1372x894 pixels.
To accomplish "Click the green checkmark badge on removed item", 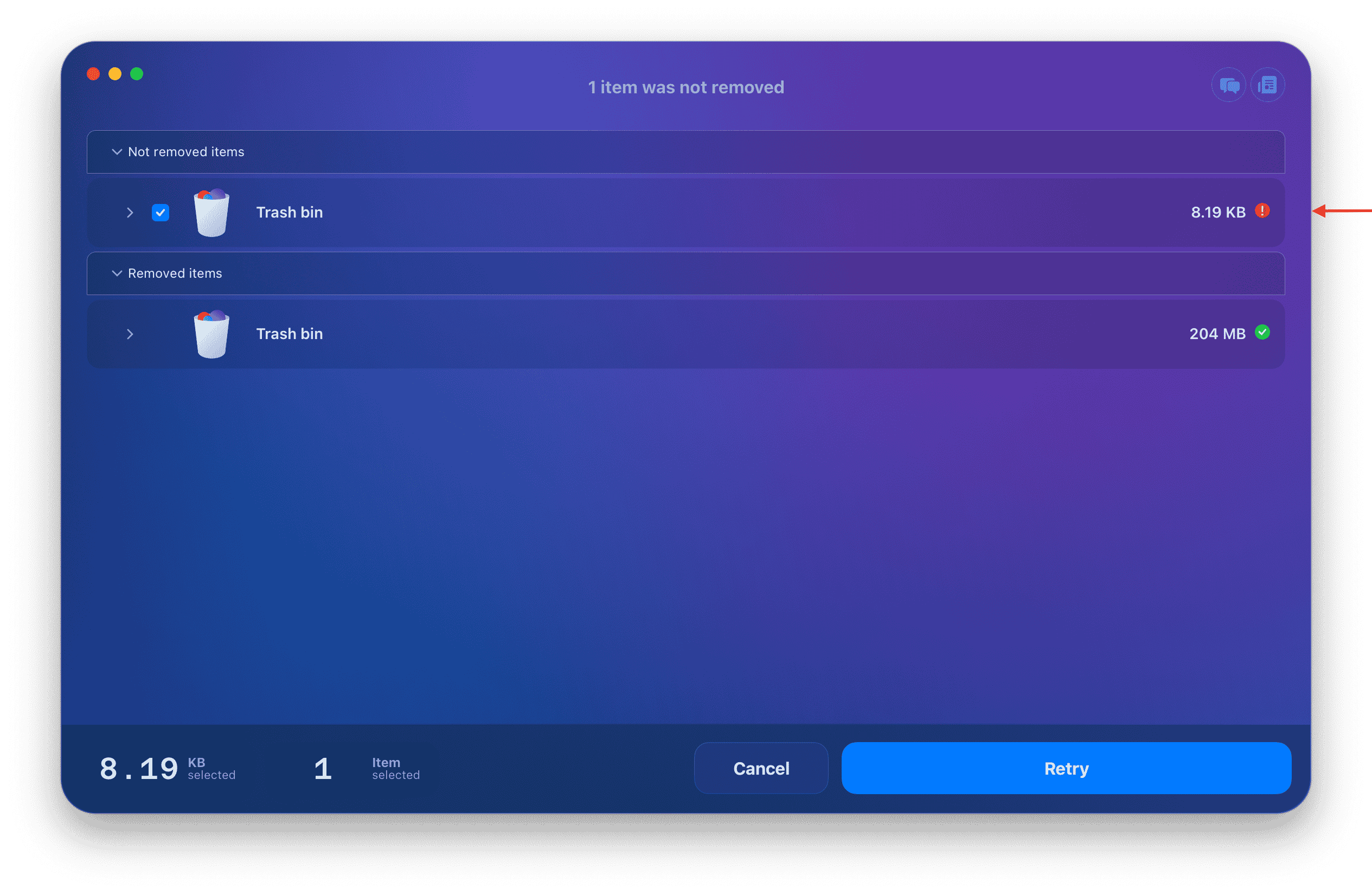I will coord(1263,333).
